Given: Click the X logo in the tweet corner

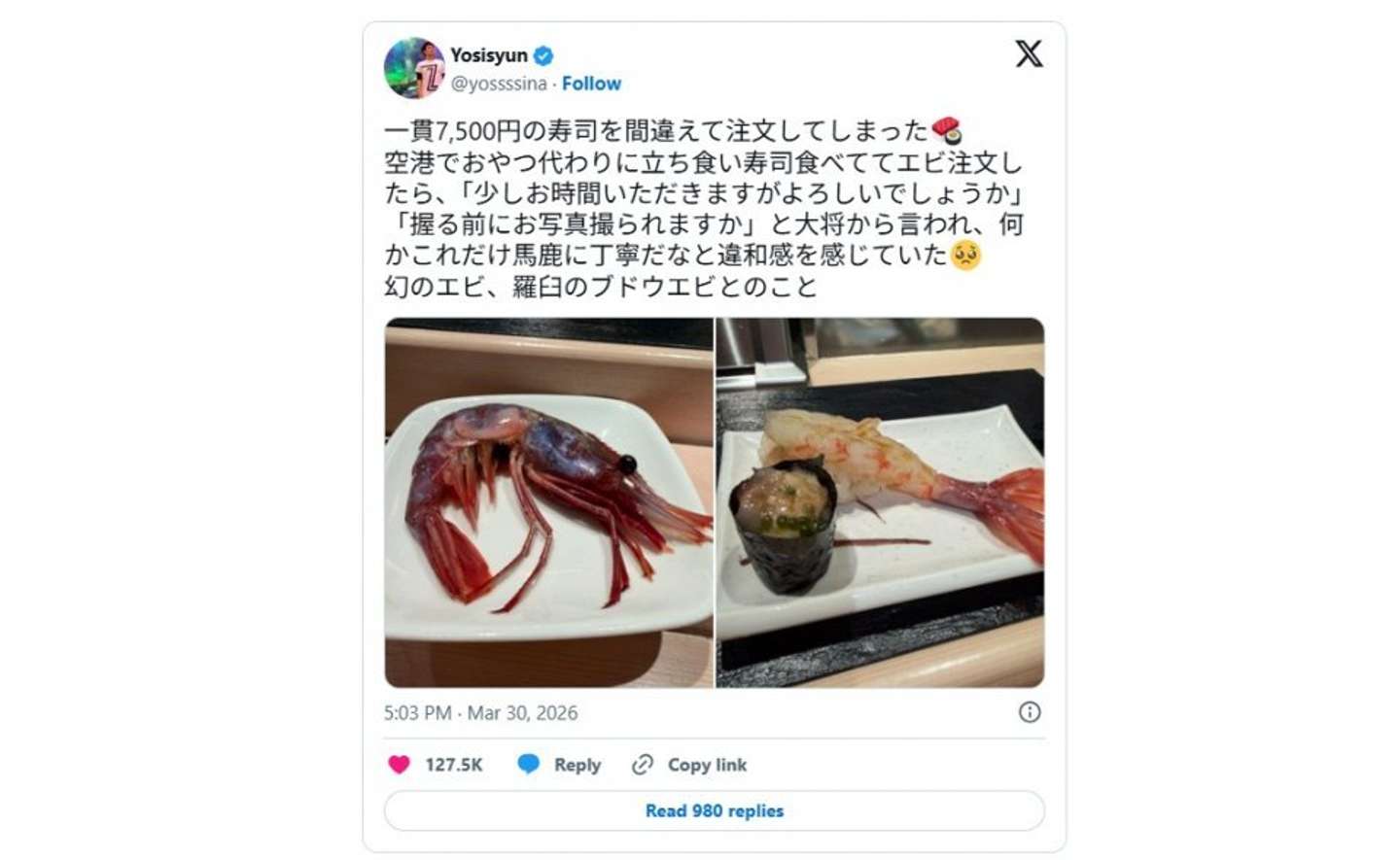Looking at the screenshot, I should click(1029, 53).
